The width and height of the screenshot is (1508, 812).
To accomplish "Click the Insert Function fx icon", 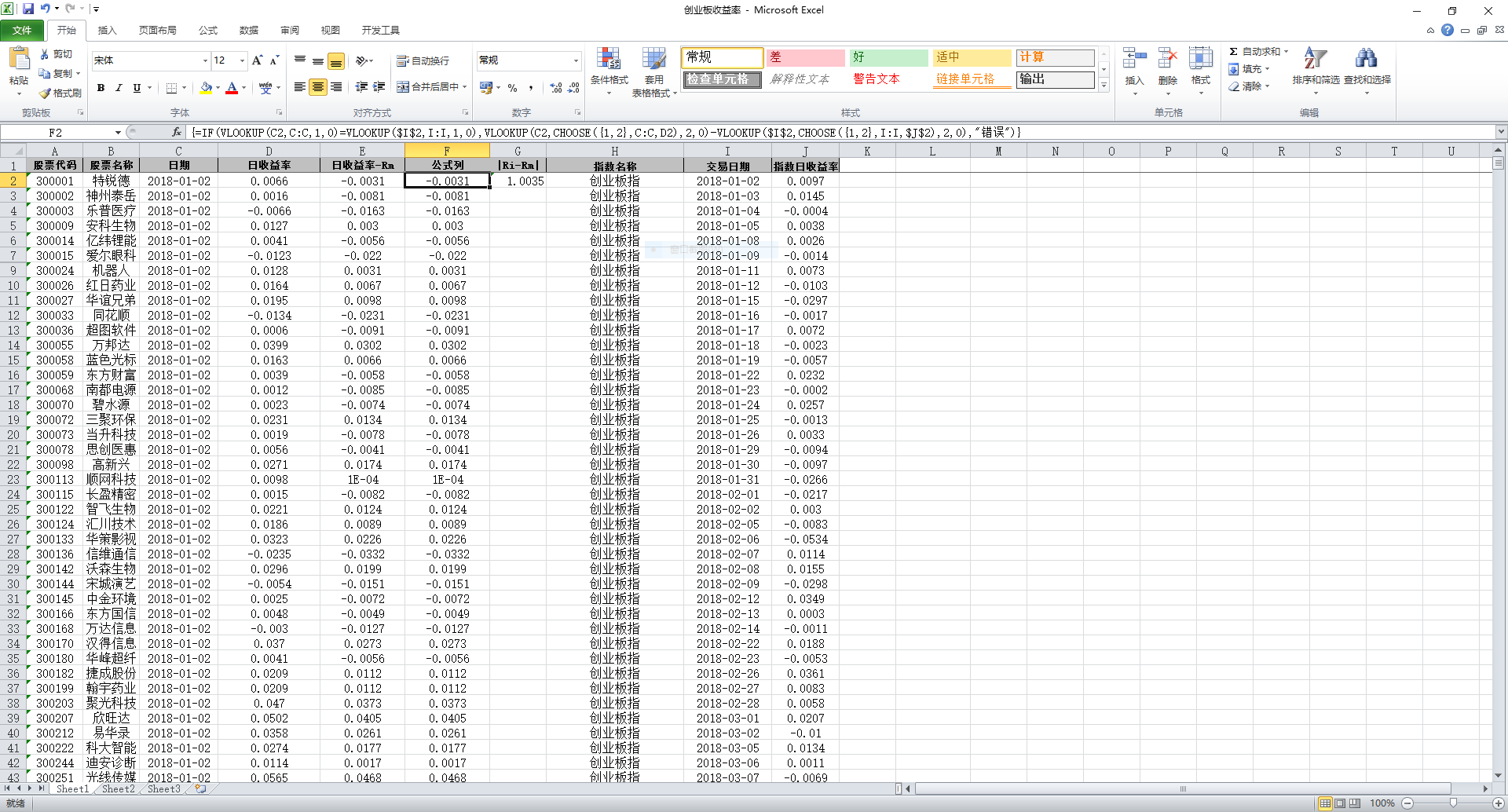I will [x=177, y=132].
